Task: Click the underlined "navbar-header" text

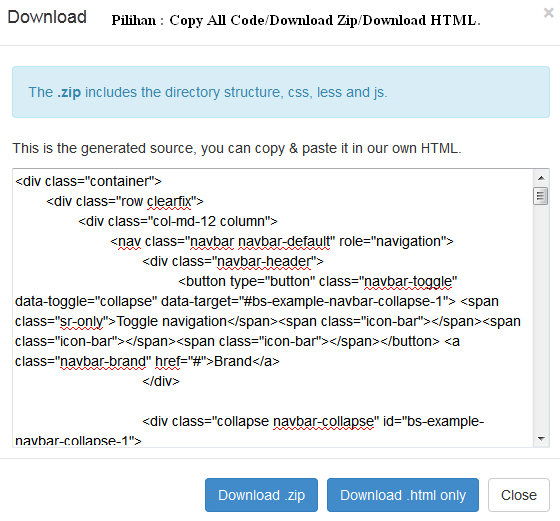Action: (264, 261)
